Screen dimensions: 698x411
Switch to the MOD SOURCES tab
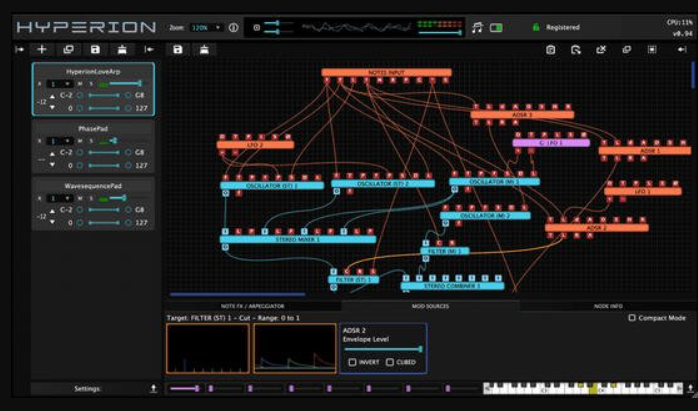point(430,306)
